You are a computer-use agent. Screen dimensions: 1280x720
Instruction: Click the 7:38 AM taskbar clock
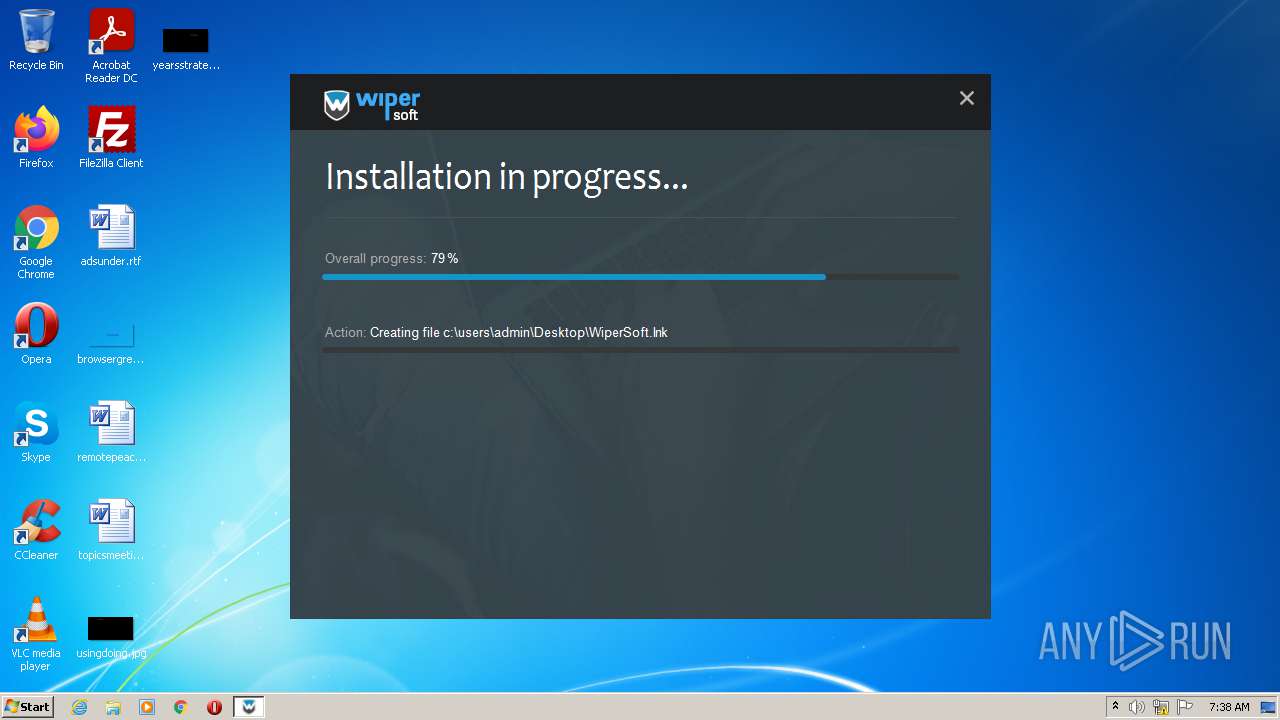[x=1229, y=707]
